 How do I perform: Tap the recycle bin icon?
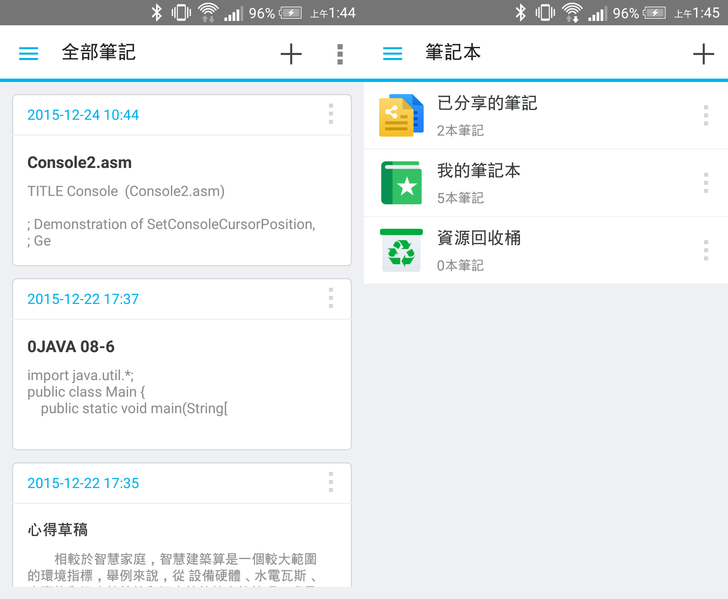[x=401, y=250]
